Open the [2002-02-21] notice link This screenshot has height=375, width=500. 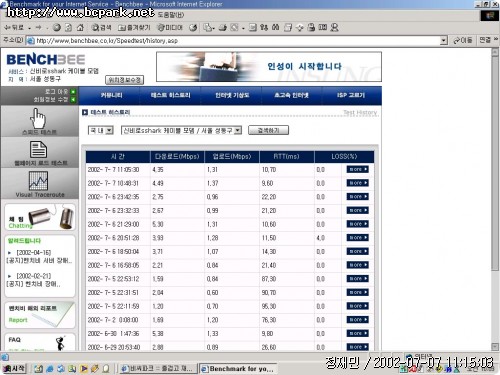(x=34, y=276)
